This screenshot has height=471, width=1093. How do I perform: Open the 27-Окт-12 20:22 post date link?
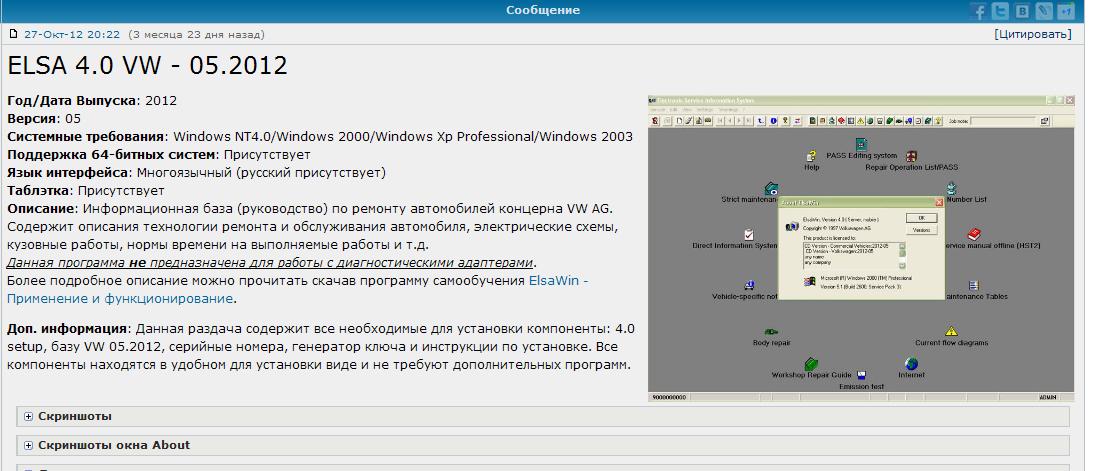pyautogui.click(x=72, y=34)
